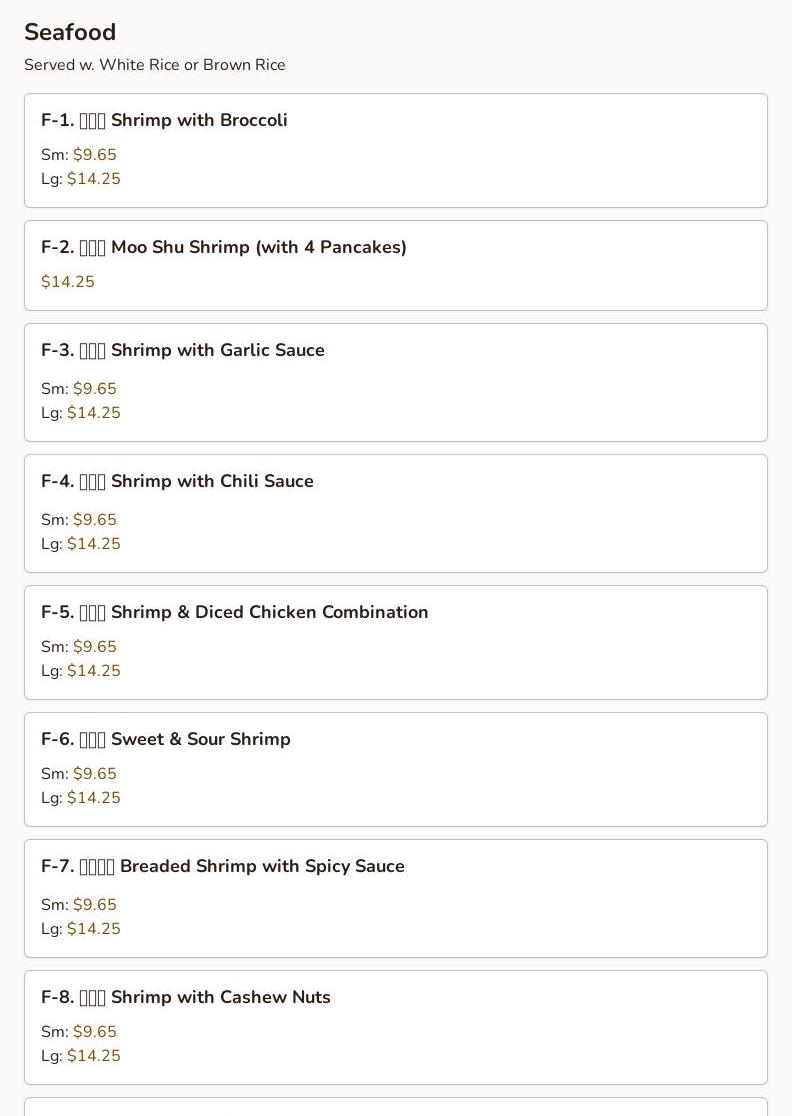The height and width of the screenshot is (1116, 792).
Task: Click large price of Shrimp with Garlic Sauce
Action: (x=94, y=413)
